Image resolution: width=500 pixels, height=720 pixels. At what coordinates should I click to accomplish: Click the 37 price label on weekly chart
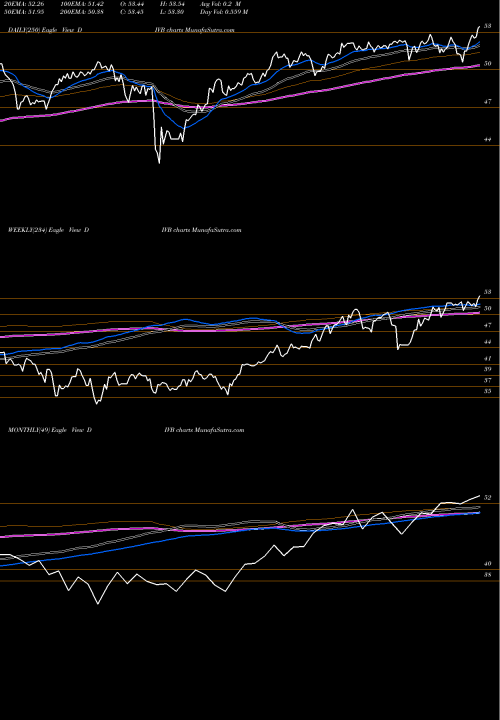(488, 380)
